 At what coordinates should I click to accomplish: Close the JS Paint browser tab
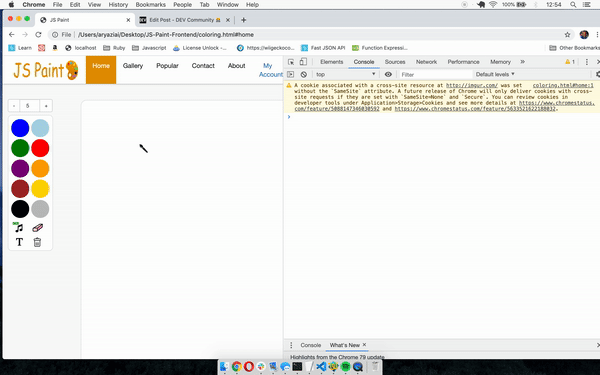[128, 20]
